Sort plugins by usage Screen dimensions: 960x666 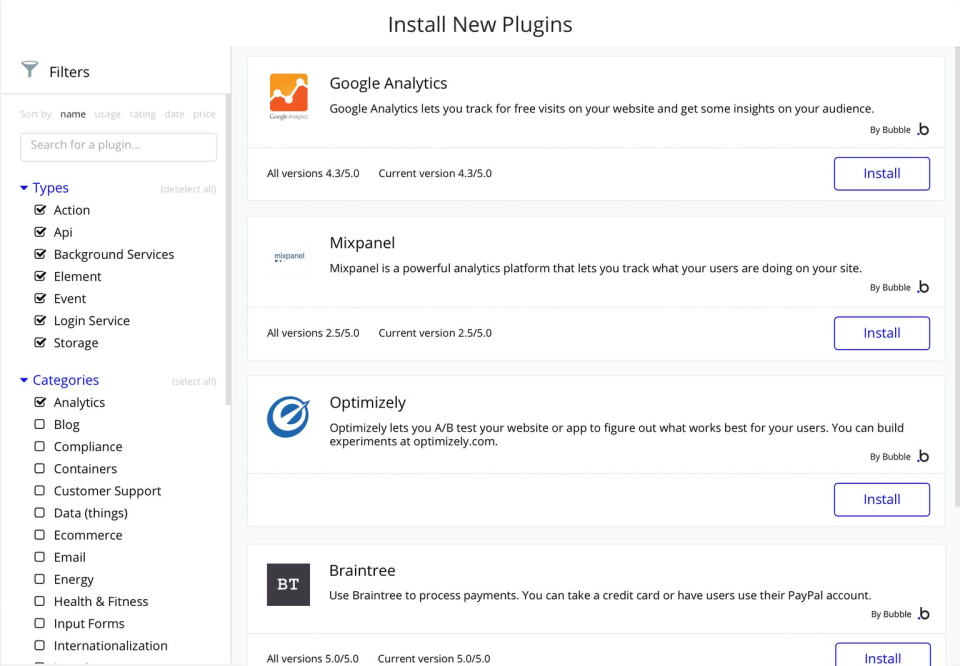click(x=107, y=114)
